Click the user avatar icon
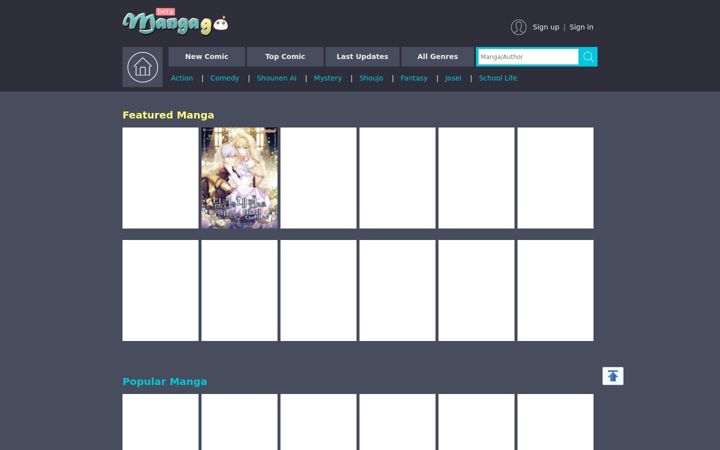 [518, 27]
